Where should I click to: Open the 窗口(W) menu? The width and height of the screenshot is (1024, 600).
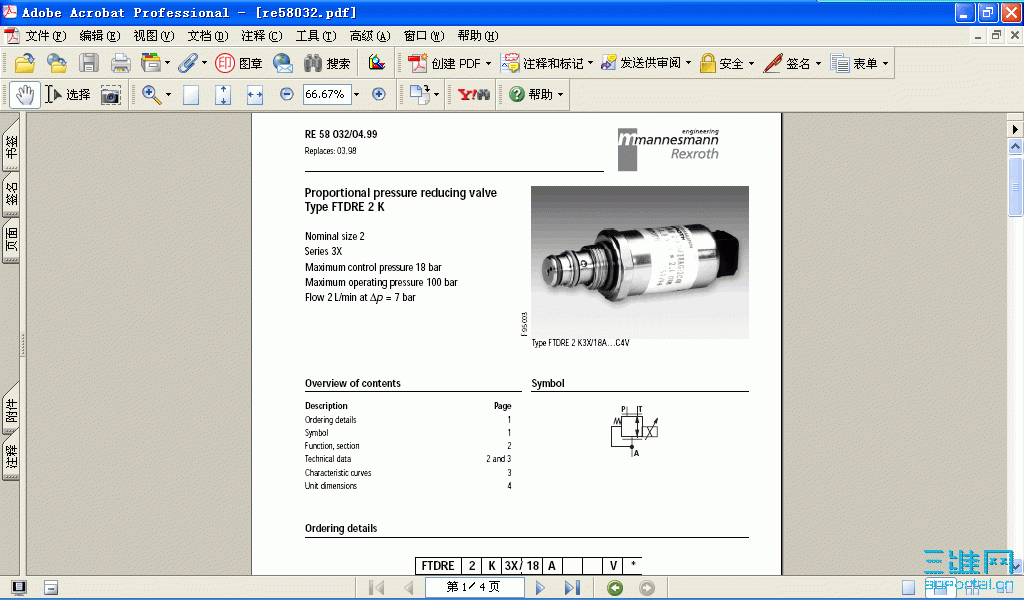[x=424, y=36]
